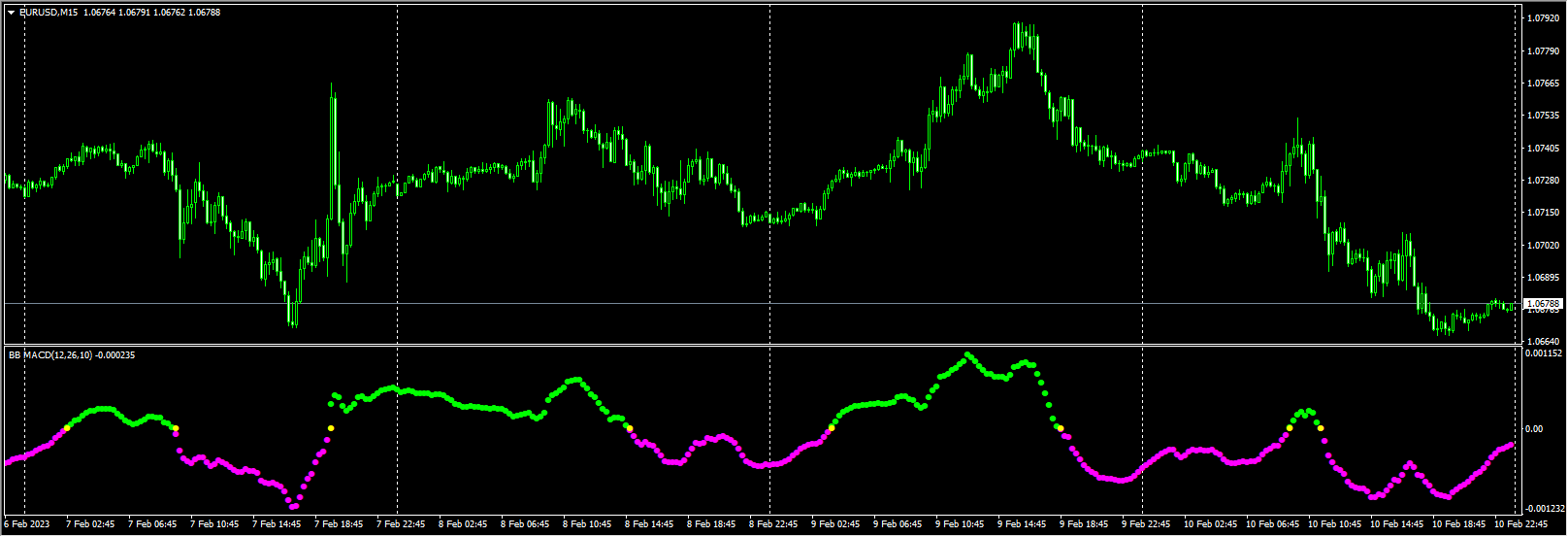Image resolution: width=1568 pixels, height=537 pixels.
Task: Click the -0.001232 indicator scale minimum
Action: [x=1545, y=508]
